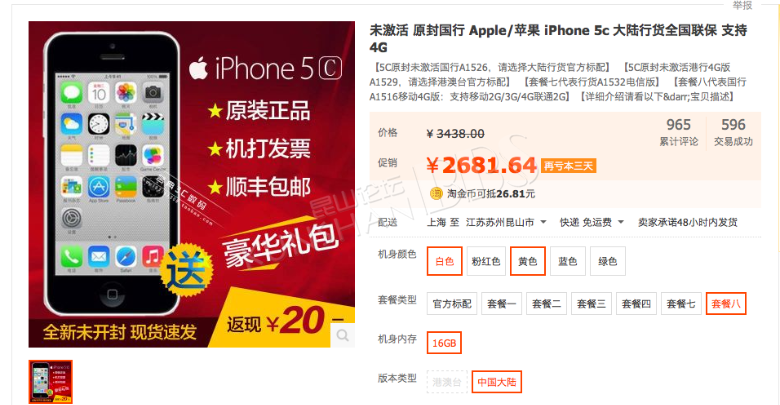Choose package 套餐八
This screenshot has height=405, width=780.
pyautogui.click(x=726, y=304)
